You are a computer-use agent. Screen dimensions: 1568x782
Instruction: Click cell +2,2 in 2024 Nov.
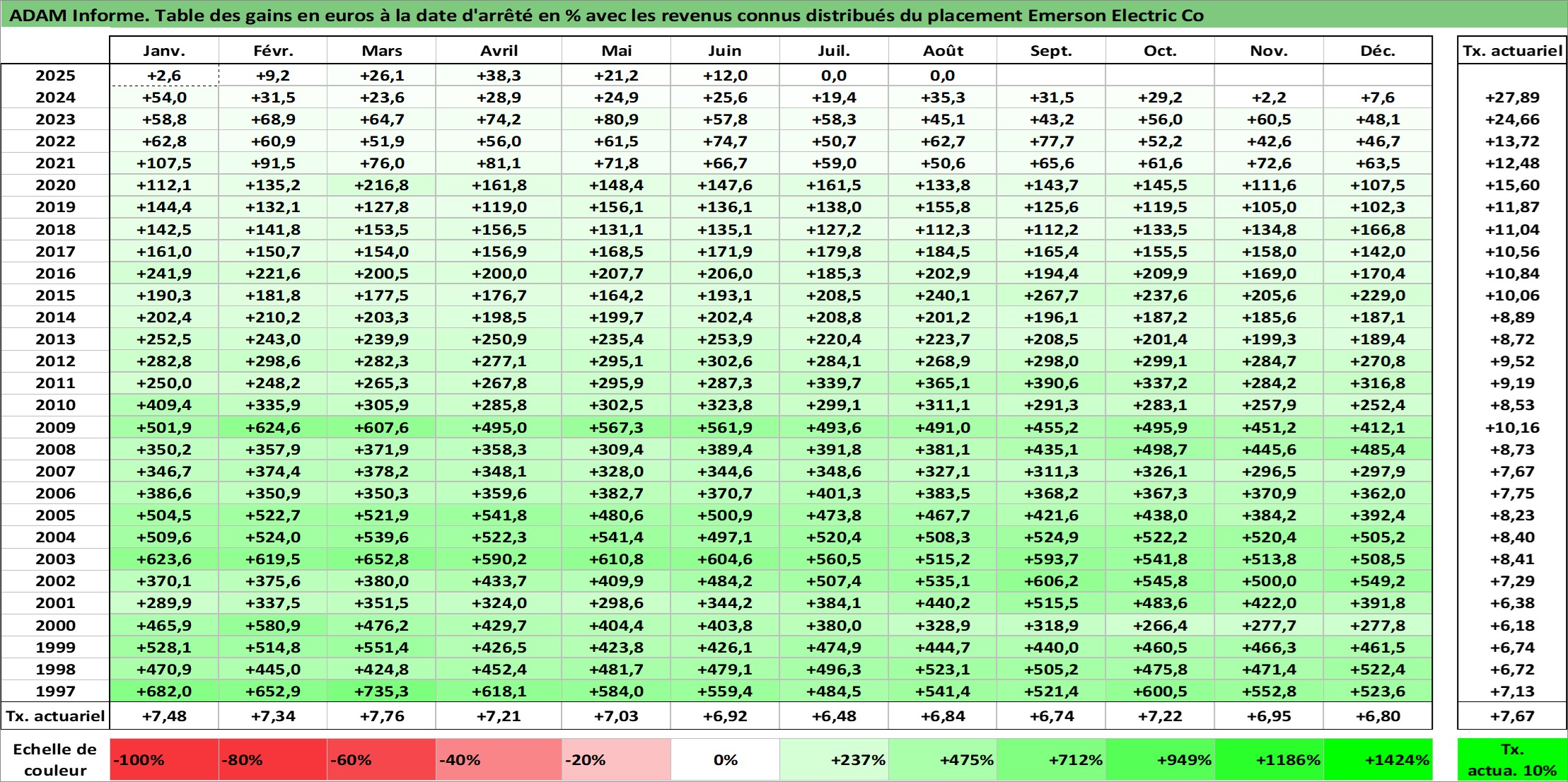(1269, 98)
